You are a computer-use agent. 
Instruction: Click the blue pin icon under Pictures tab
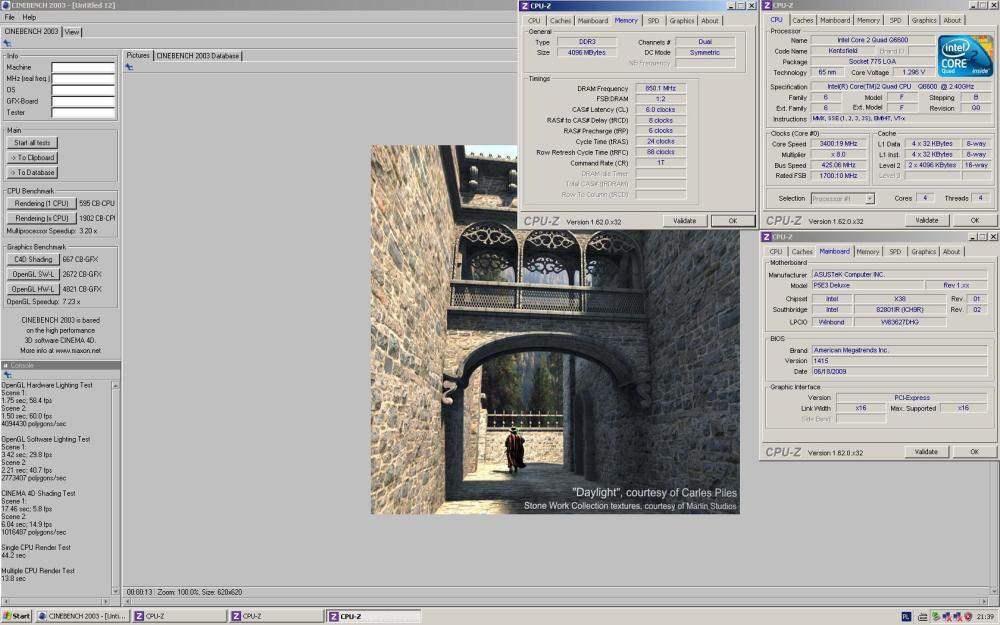129,67
